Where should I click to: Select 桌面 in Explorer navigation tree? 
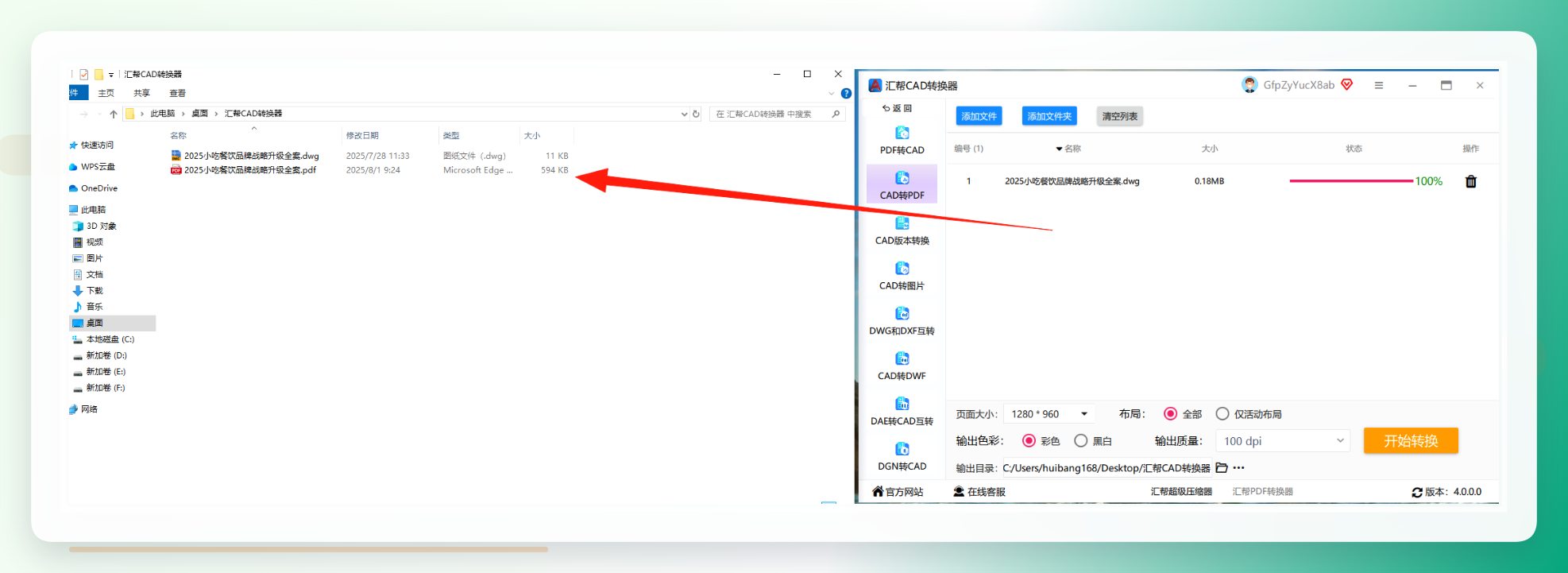coord(112,323)
